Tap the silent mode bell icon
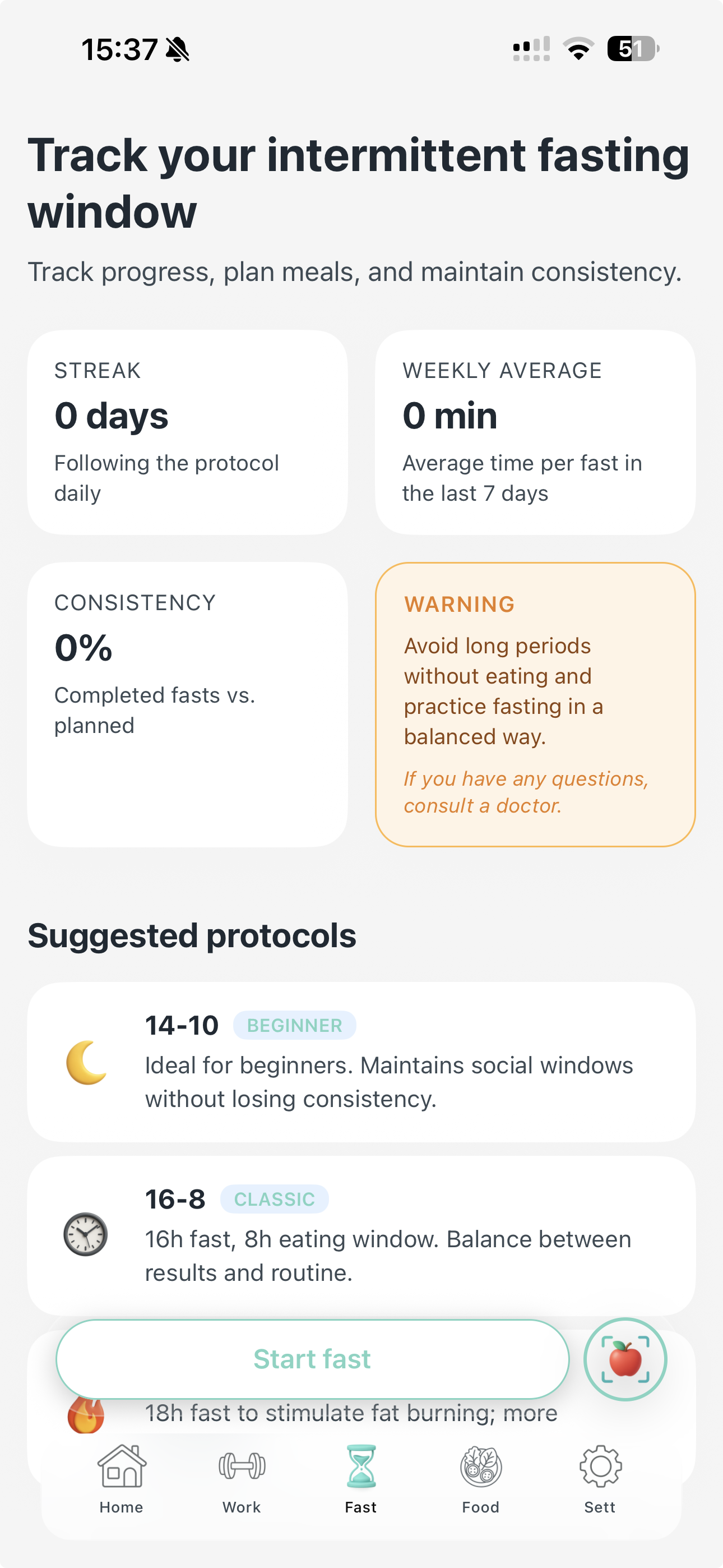The image size is (723, 1568). (x=178, y=49)
